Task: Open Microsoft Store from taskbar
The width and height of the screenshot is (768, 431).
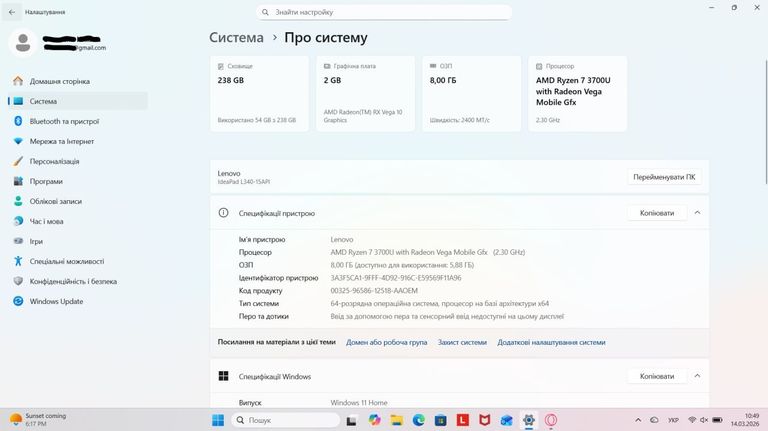Action: (441, 420)
